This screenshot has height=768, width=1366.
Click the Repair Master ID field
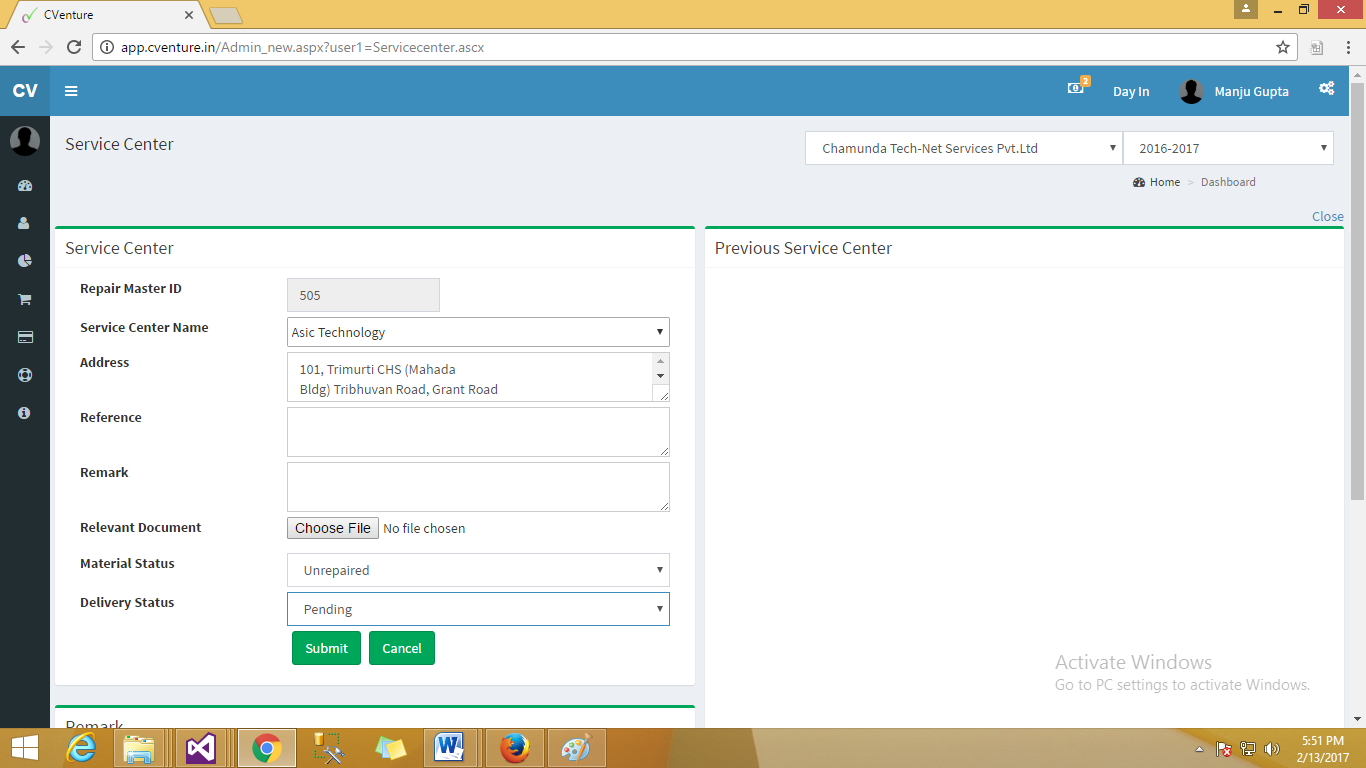[x=363, y=295]
